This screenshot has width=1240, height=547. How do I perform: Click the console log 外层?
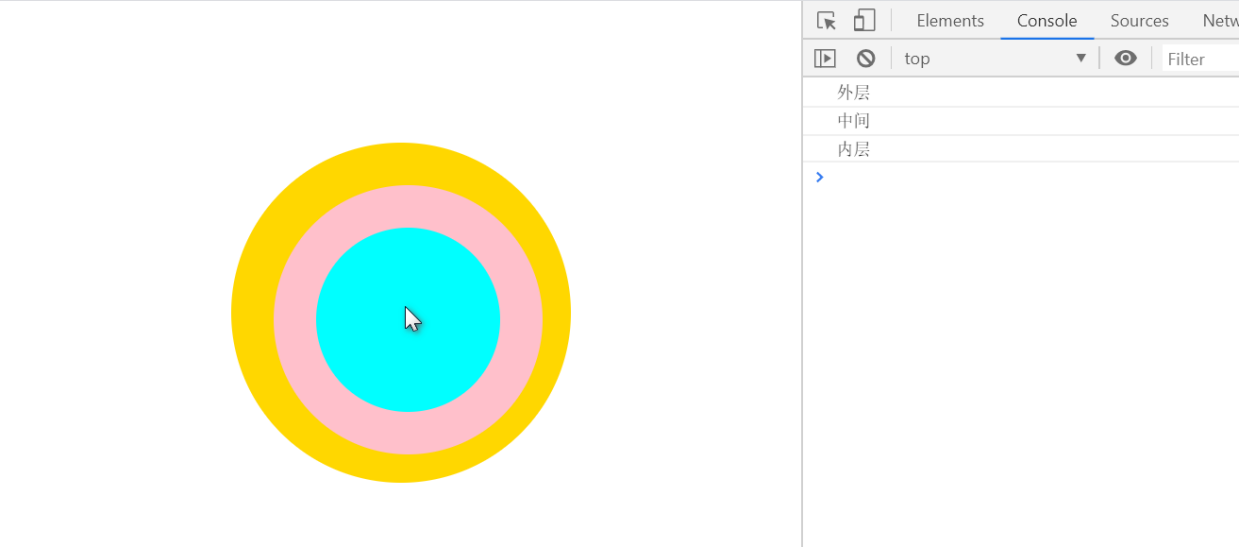(x=854, y=93)
